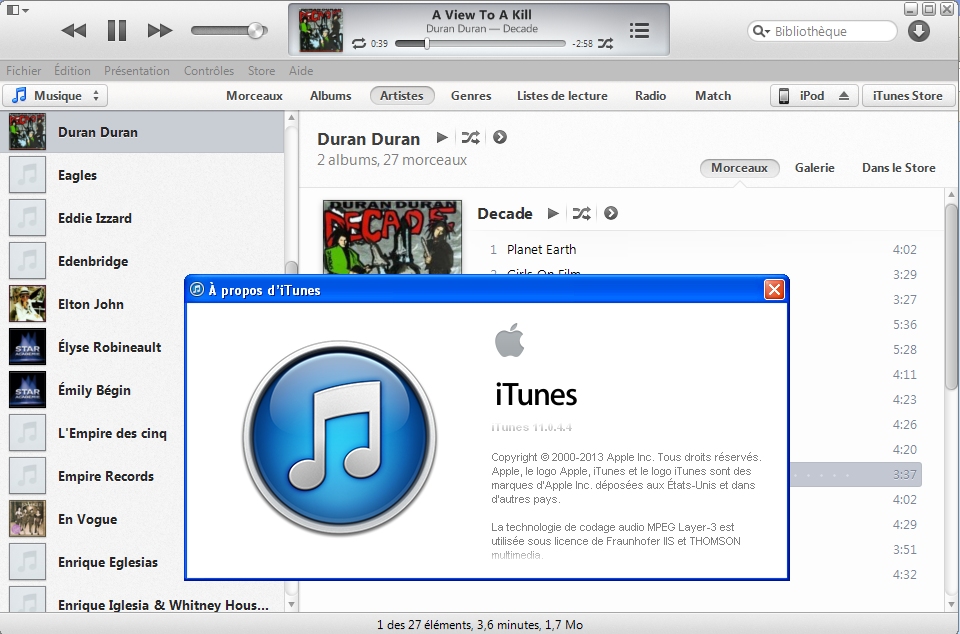This screenshot has height=634, width=960.
Task: Switch to the Dans le Store tab
Action: click(898, 168)
